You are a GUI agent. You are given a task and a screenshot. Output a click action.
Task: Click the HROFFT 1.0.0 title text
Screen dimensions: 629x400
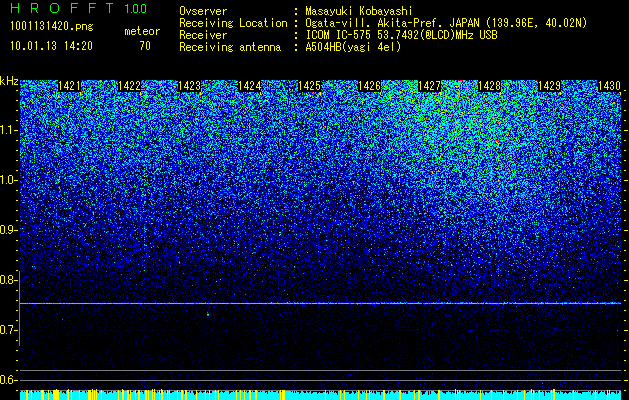(x=79, y=8)
